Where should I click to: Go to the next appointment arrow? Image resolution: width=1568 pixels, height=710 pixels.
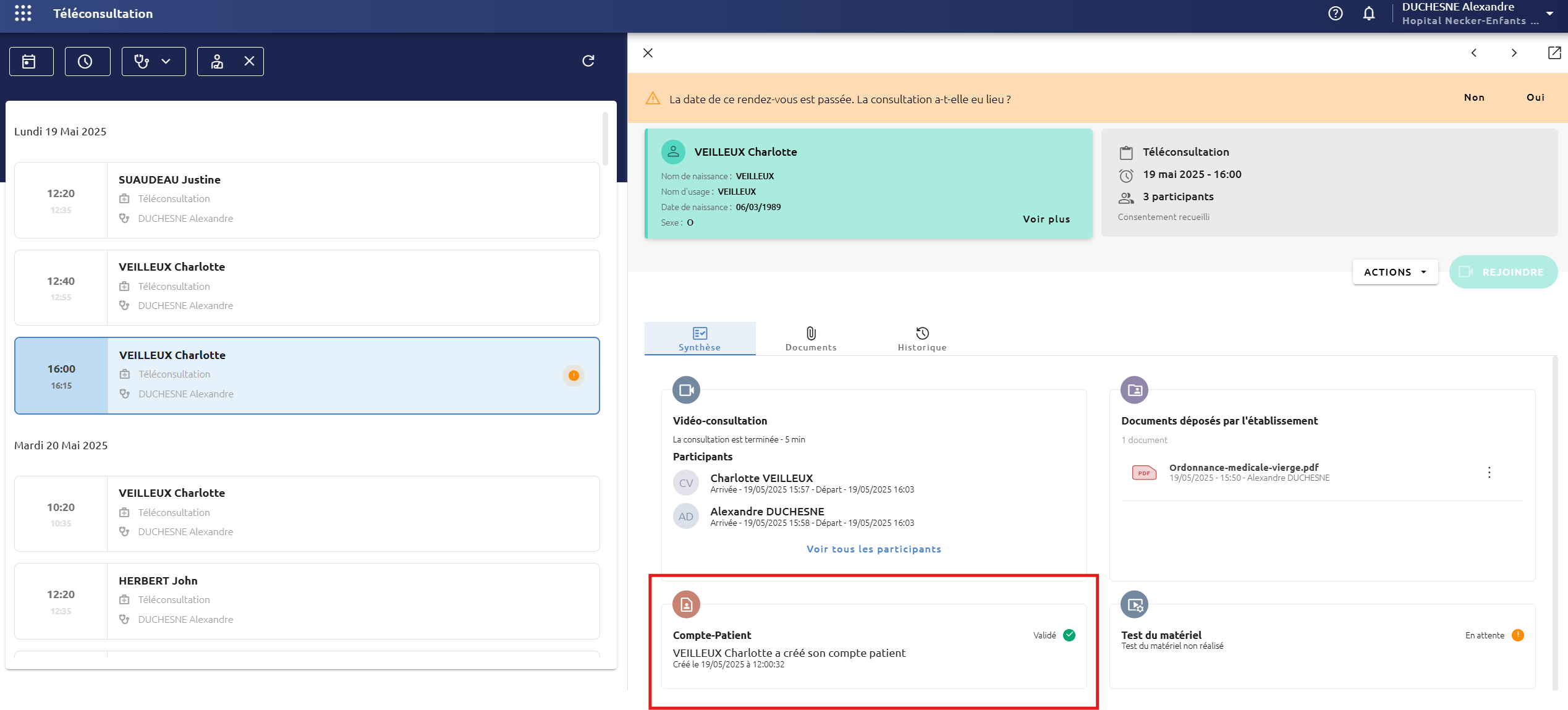[1514, 53]
